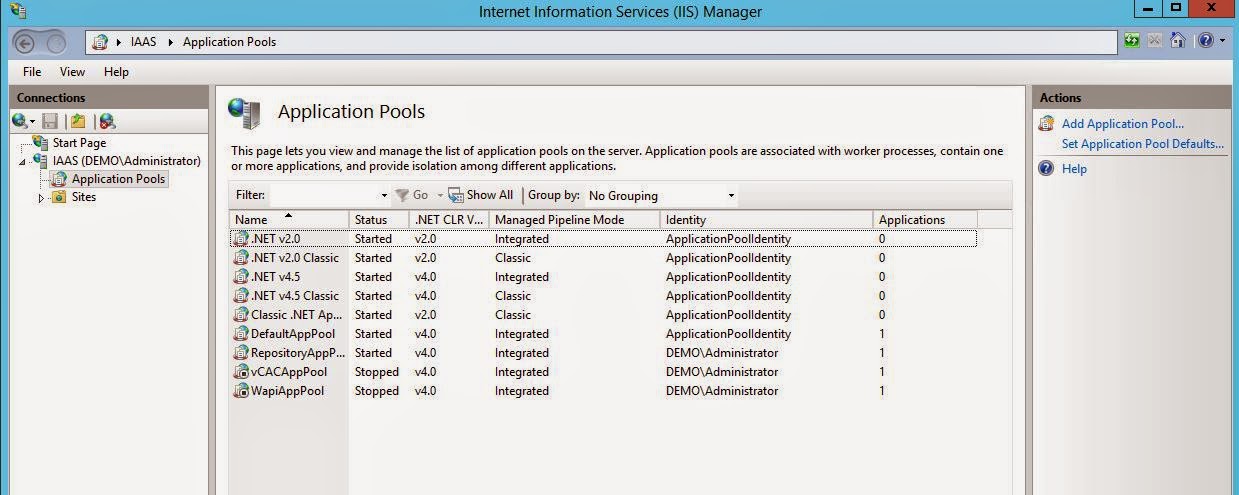Click the Go filter button
The height and width of the screenshot is (495, 1239).
tap(412, 195)
